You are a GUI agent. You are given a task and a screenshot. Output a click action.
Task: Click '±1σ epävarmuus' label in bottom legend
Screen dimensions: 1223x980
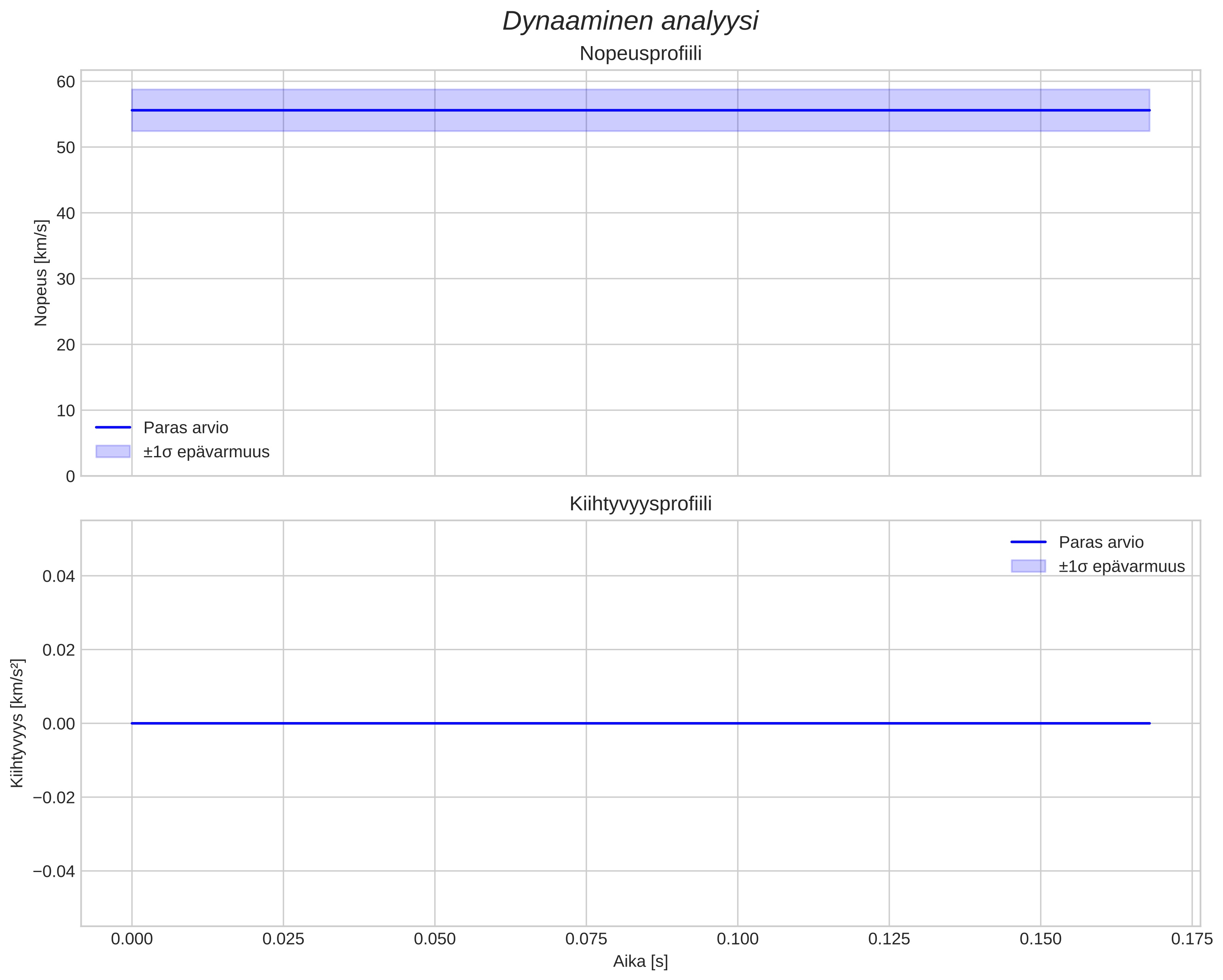[x=1121, y=566]
